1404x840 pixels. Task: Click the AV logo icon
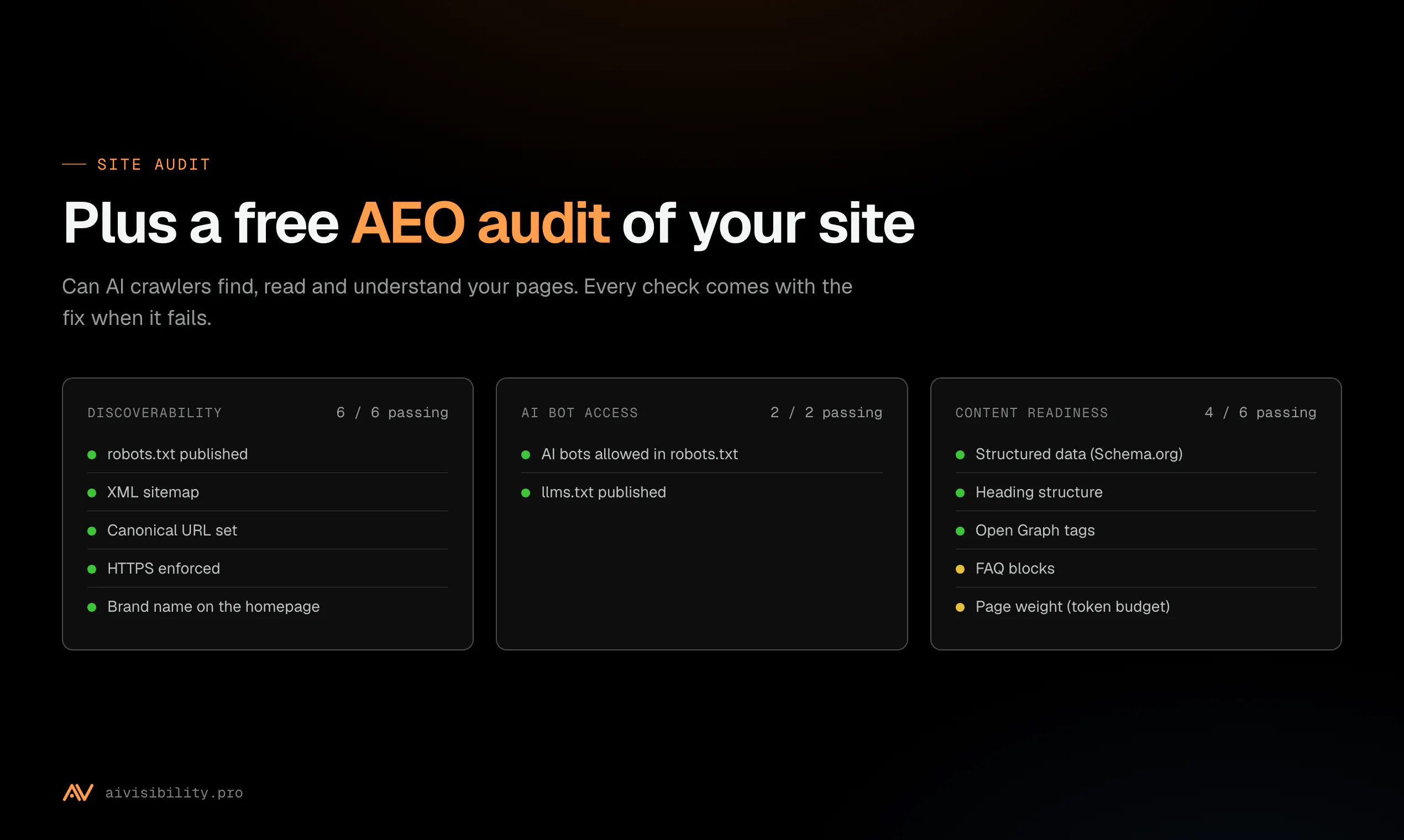coord(78,792)
